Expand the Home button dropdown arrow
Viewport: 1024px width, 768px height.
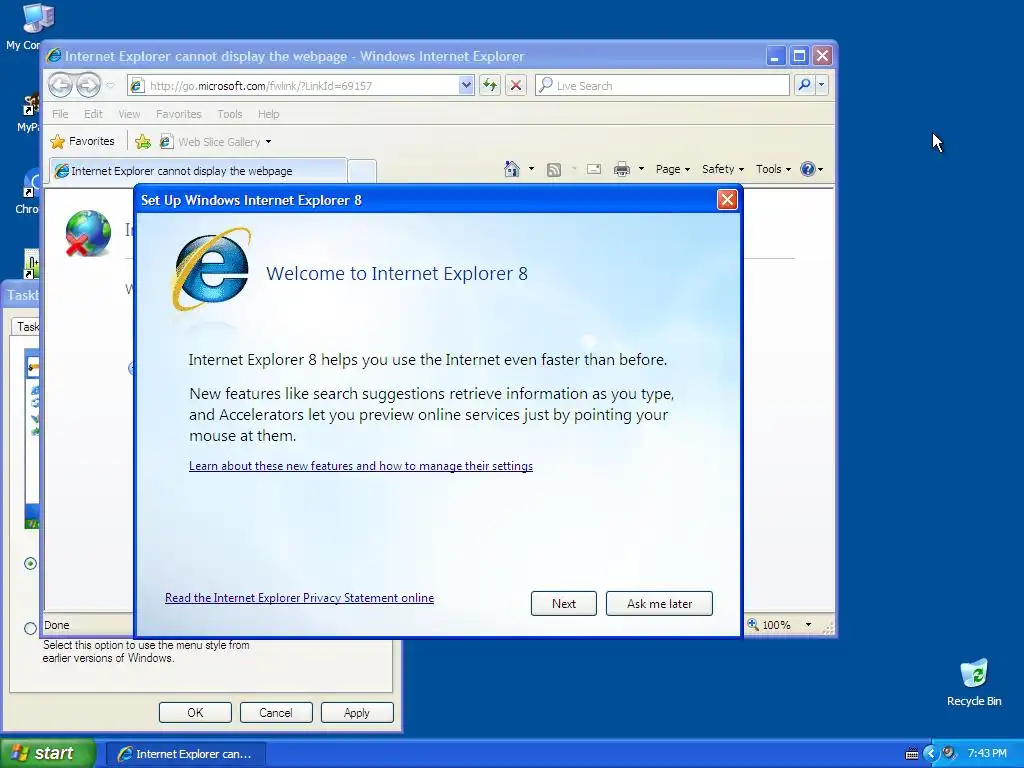(x=531, y=169)
